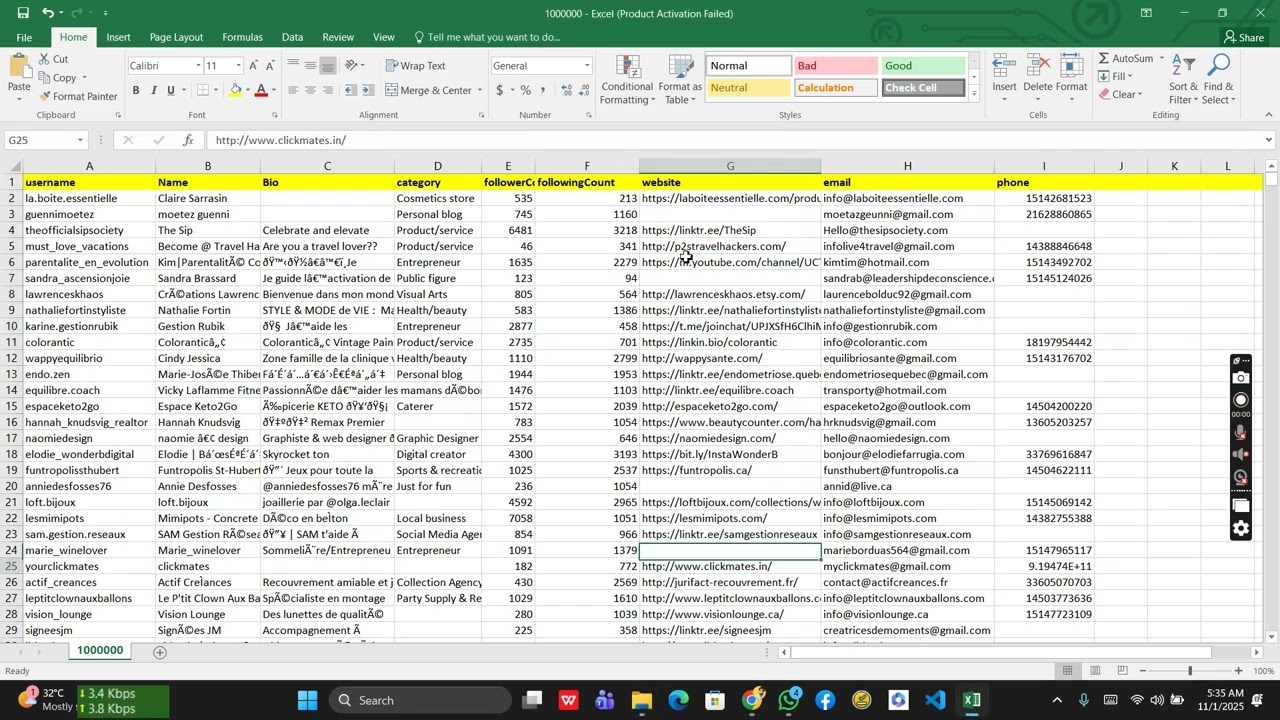Toggle Align Left horizontal alignment
The width and height of the screenshot is (1280, 720).
tap(293, 90)
